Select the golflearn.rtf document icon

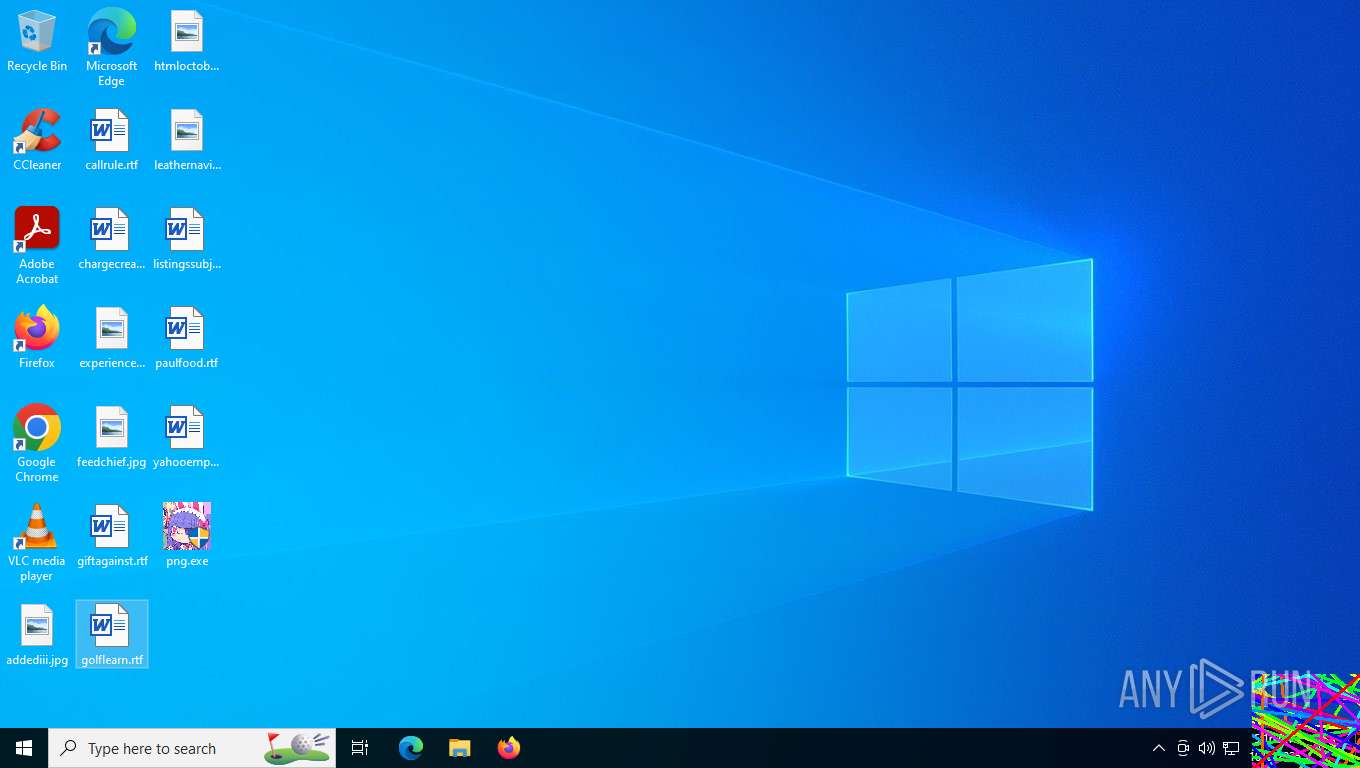point(111,634)
